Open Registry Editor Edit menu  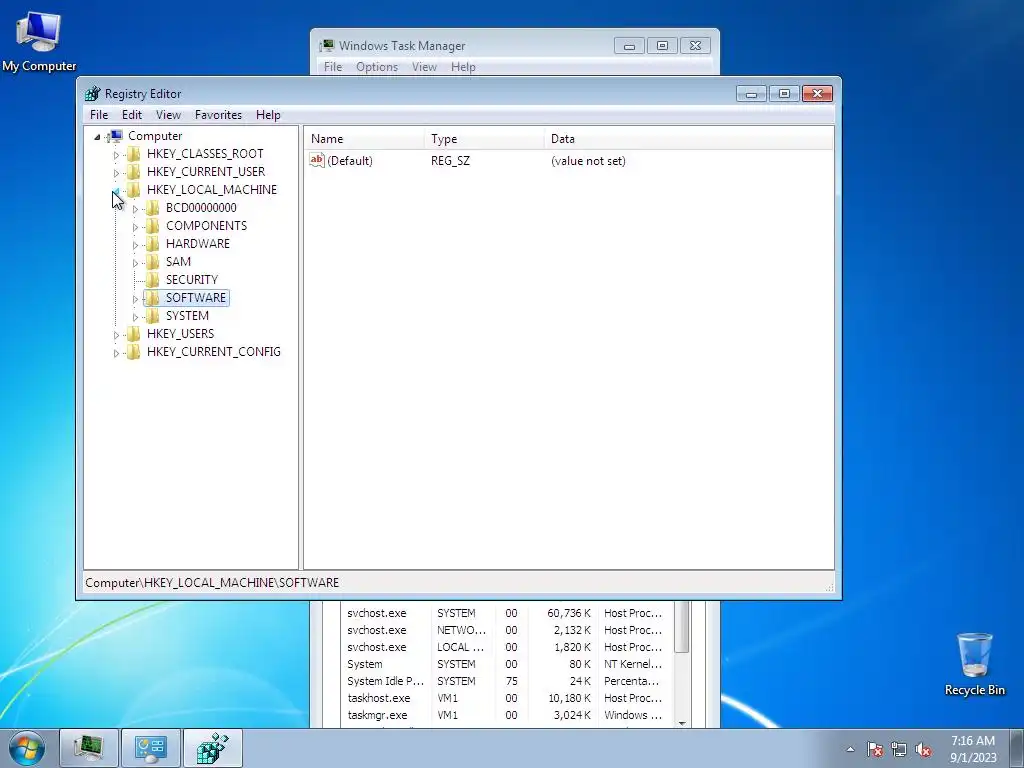tap(132, 115)
